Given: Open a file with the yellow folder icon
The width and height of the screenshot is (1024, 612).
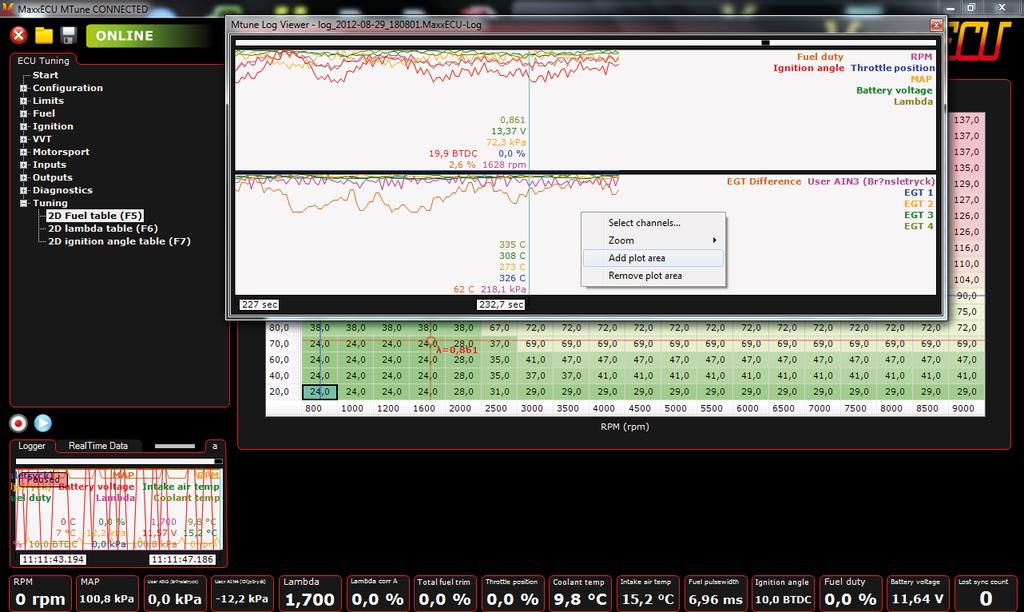Looking at the screenshot, I should (44, 35).
